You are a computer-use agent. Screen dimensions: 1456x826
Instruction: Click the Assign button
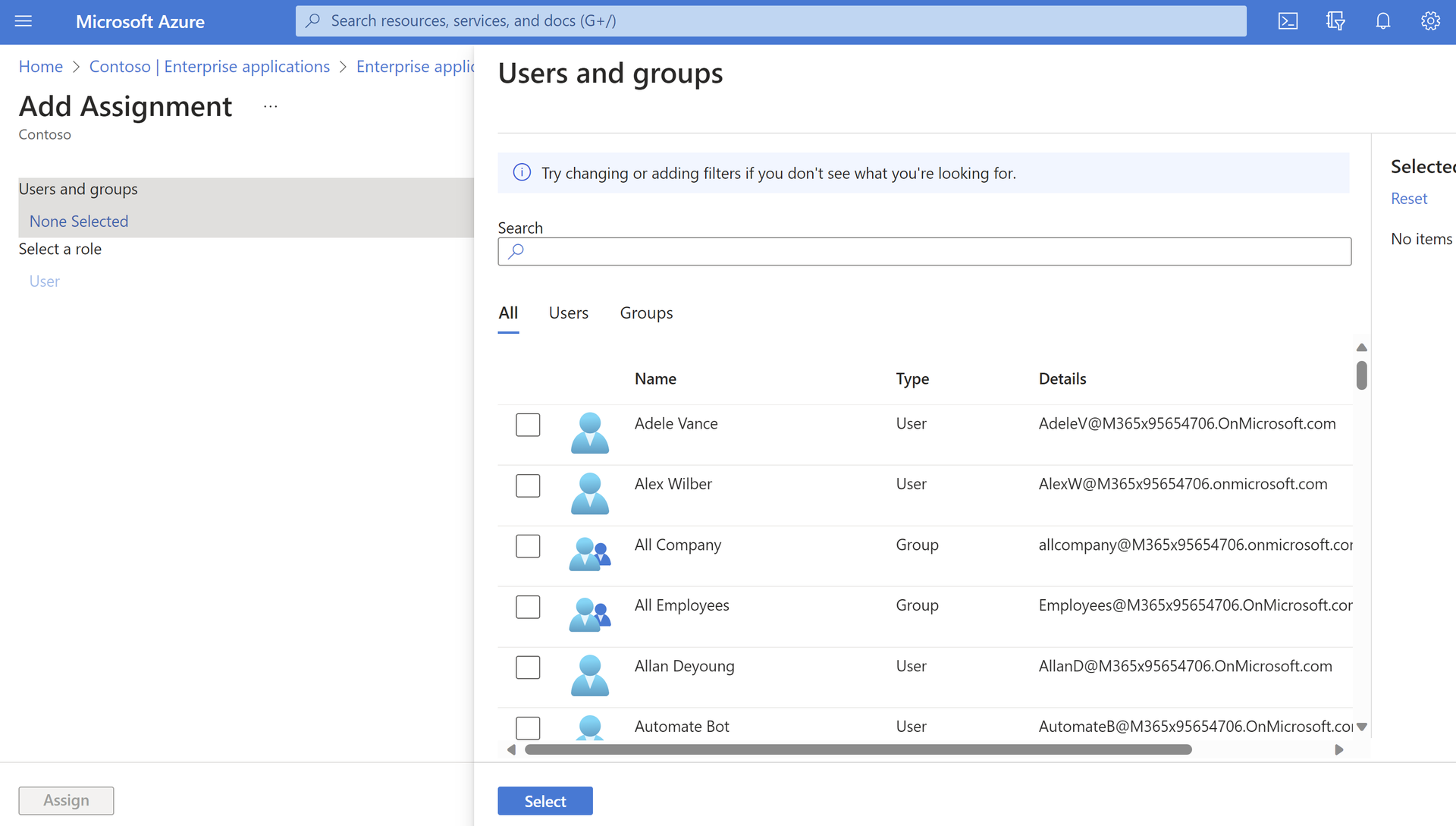pyautogui.click(x=66, y=801)
